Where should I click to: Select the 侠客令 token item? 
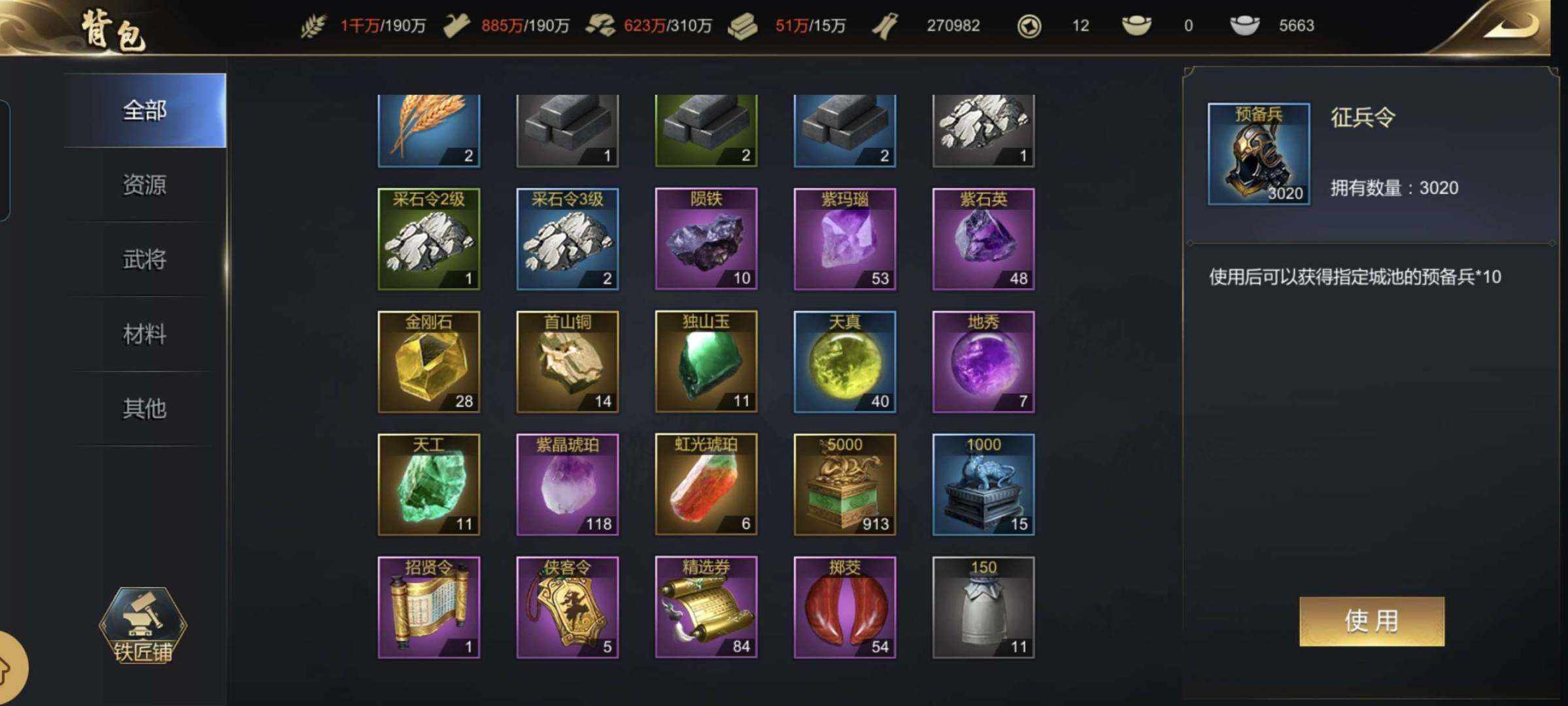[568, 607]
